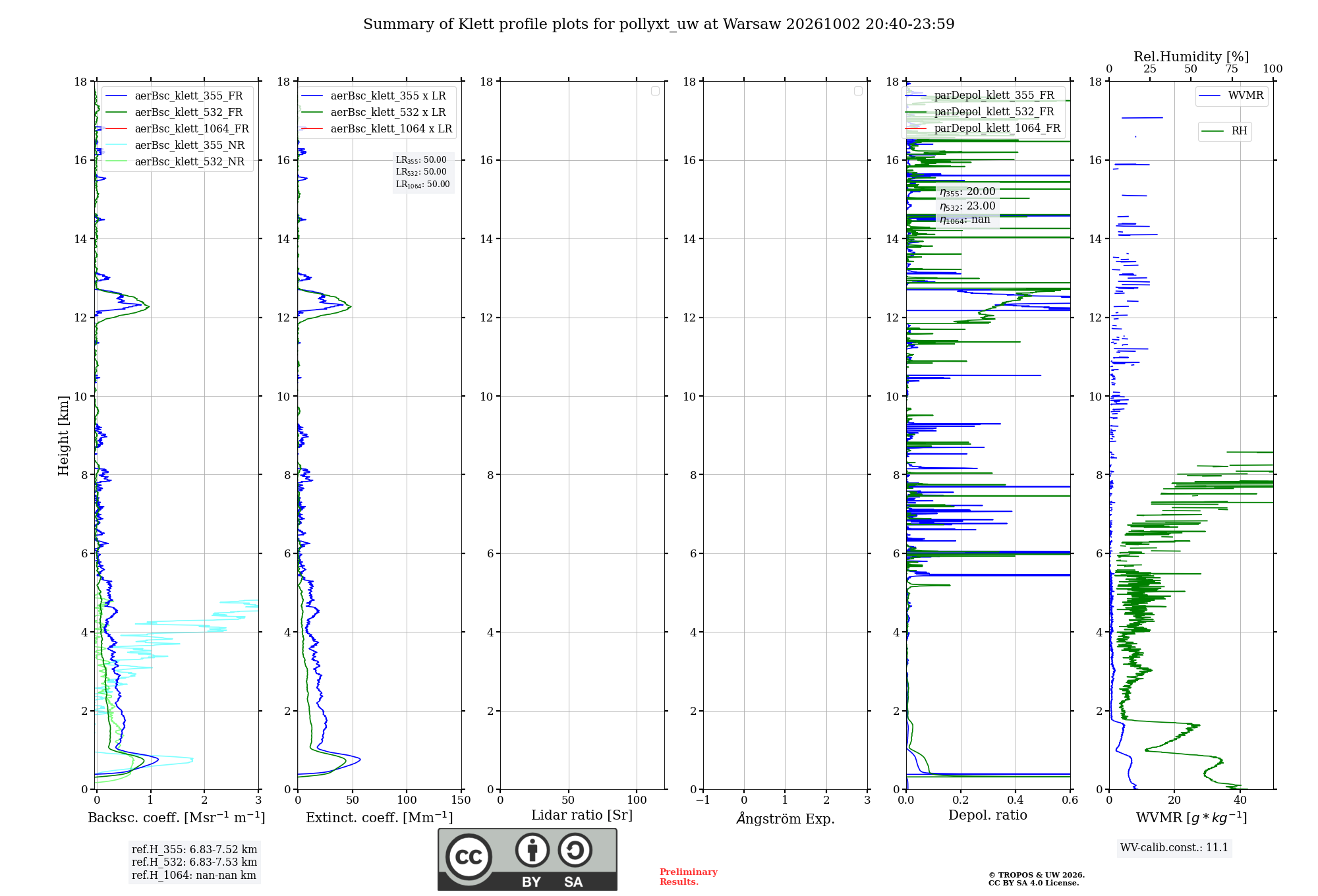Click empty legend box in Lidar ratio panel
1318x896 pixels.
click(655, 91)
